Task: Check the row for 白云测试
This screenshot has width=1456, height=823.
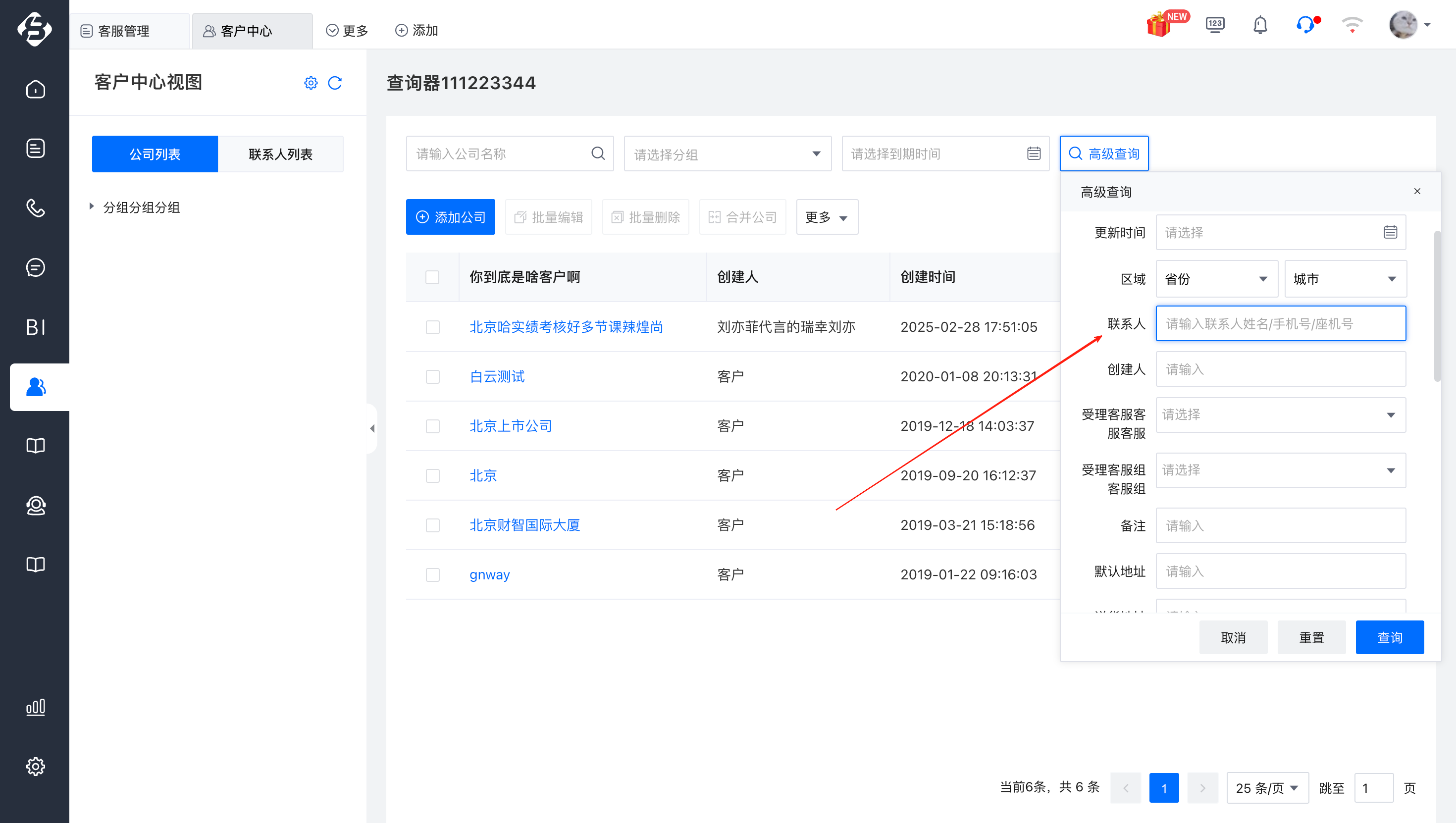Action: [432, 376]
